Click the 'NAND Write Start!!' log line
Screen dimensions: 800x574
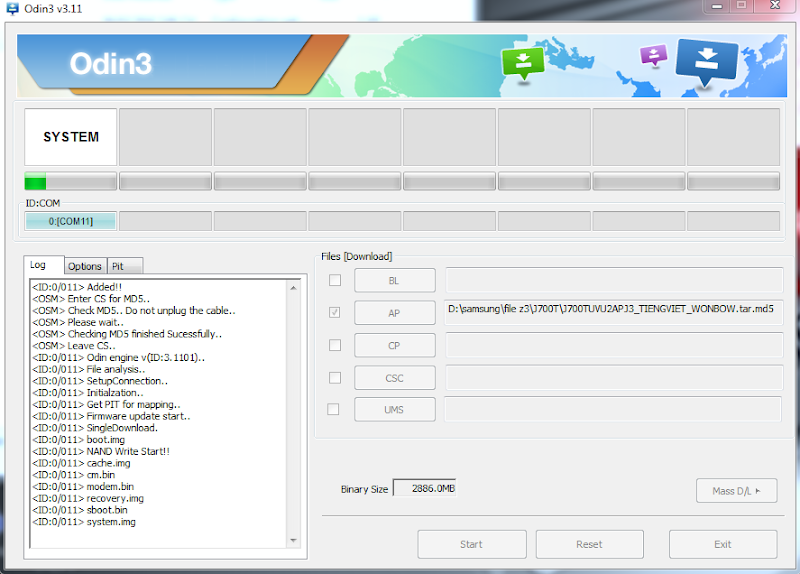coord(101,451)
